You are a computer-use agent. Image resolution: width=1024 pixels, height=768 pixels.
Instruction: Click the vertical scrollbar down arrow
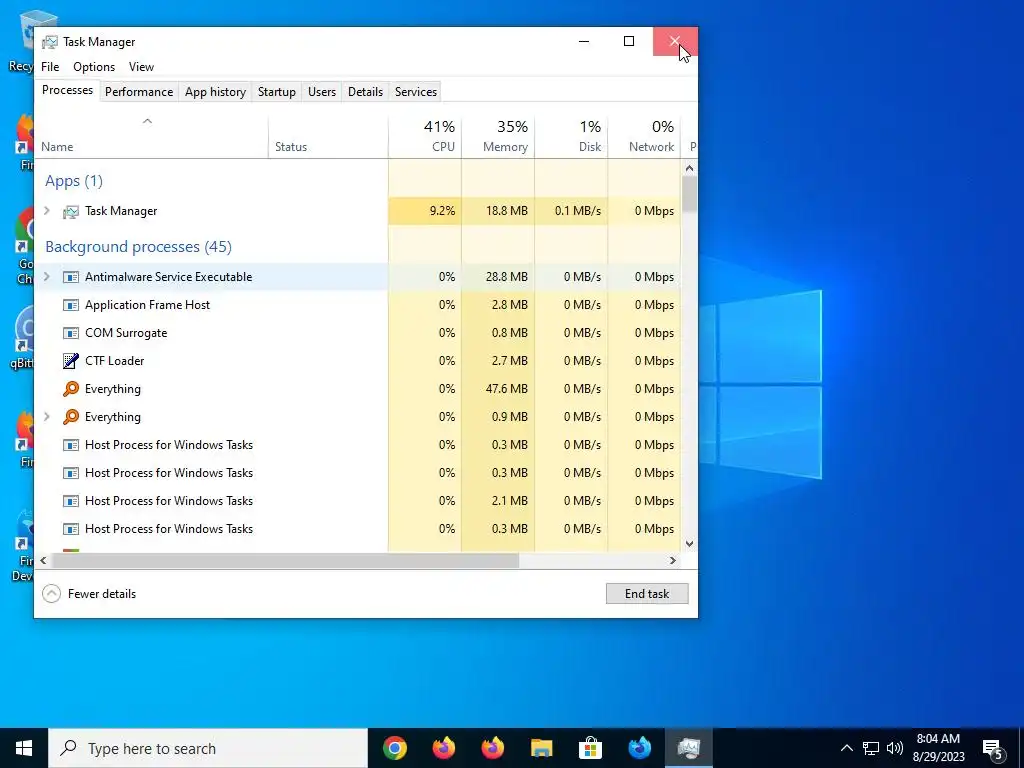tap(689, 544)
